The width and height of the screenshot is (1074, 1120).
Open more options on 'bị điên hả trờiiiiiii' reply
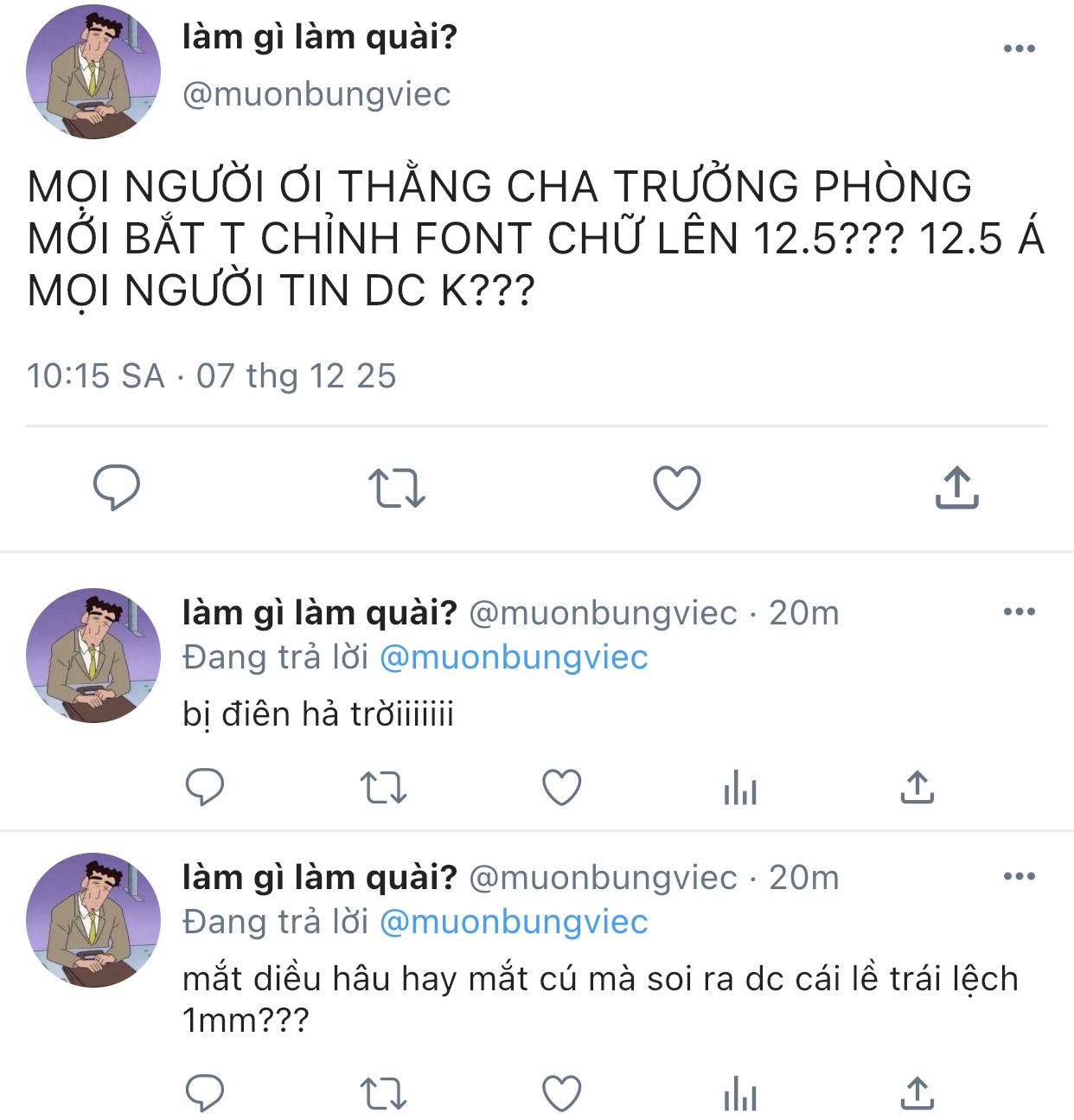1020,612
